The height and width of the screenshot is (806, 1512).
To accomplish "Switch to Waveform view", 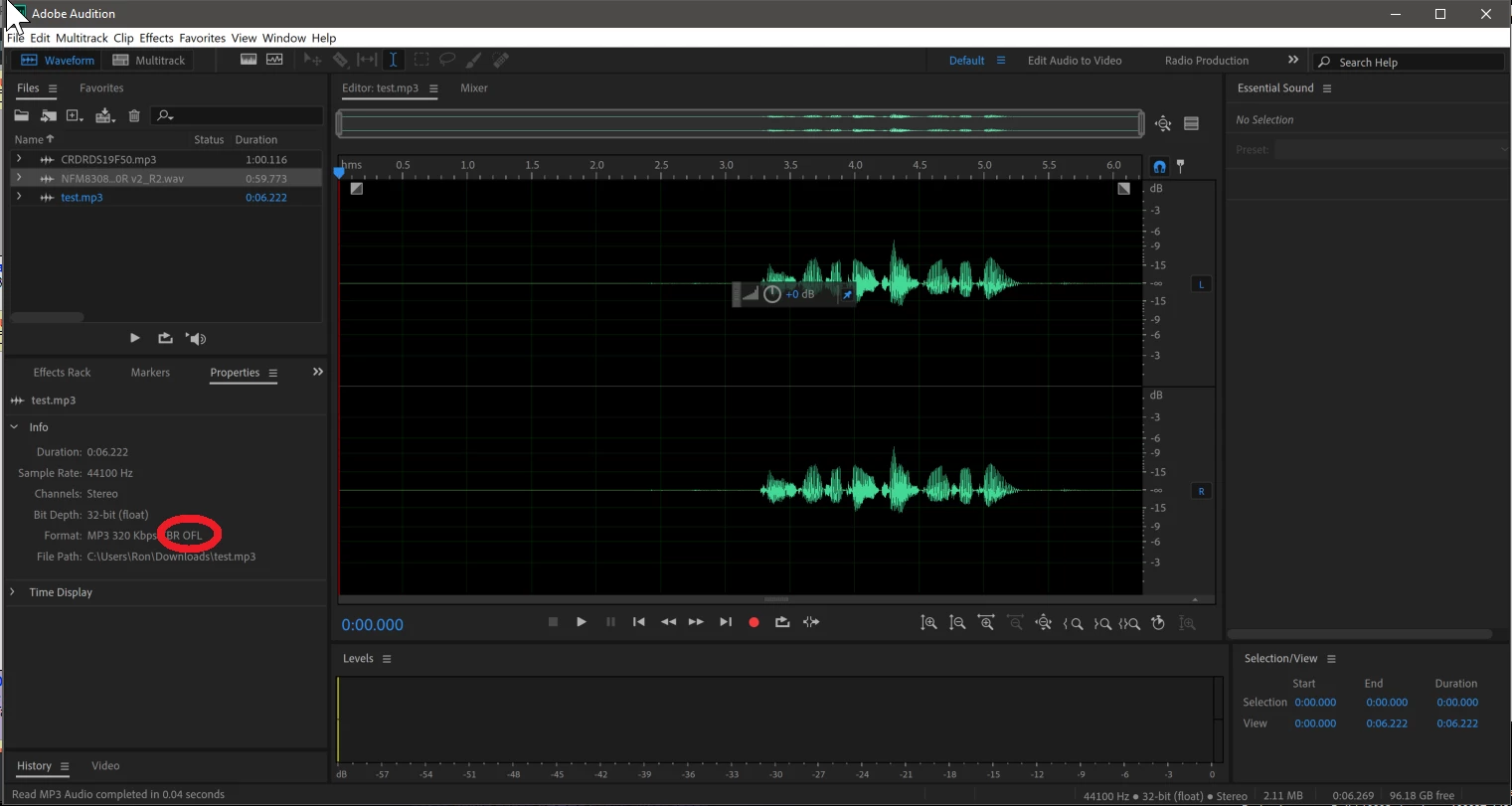I will coord(58,61).
